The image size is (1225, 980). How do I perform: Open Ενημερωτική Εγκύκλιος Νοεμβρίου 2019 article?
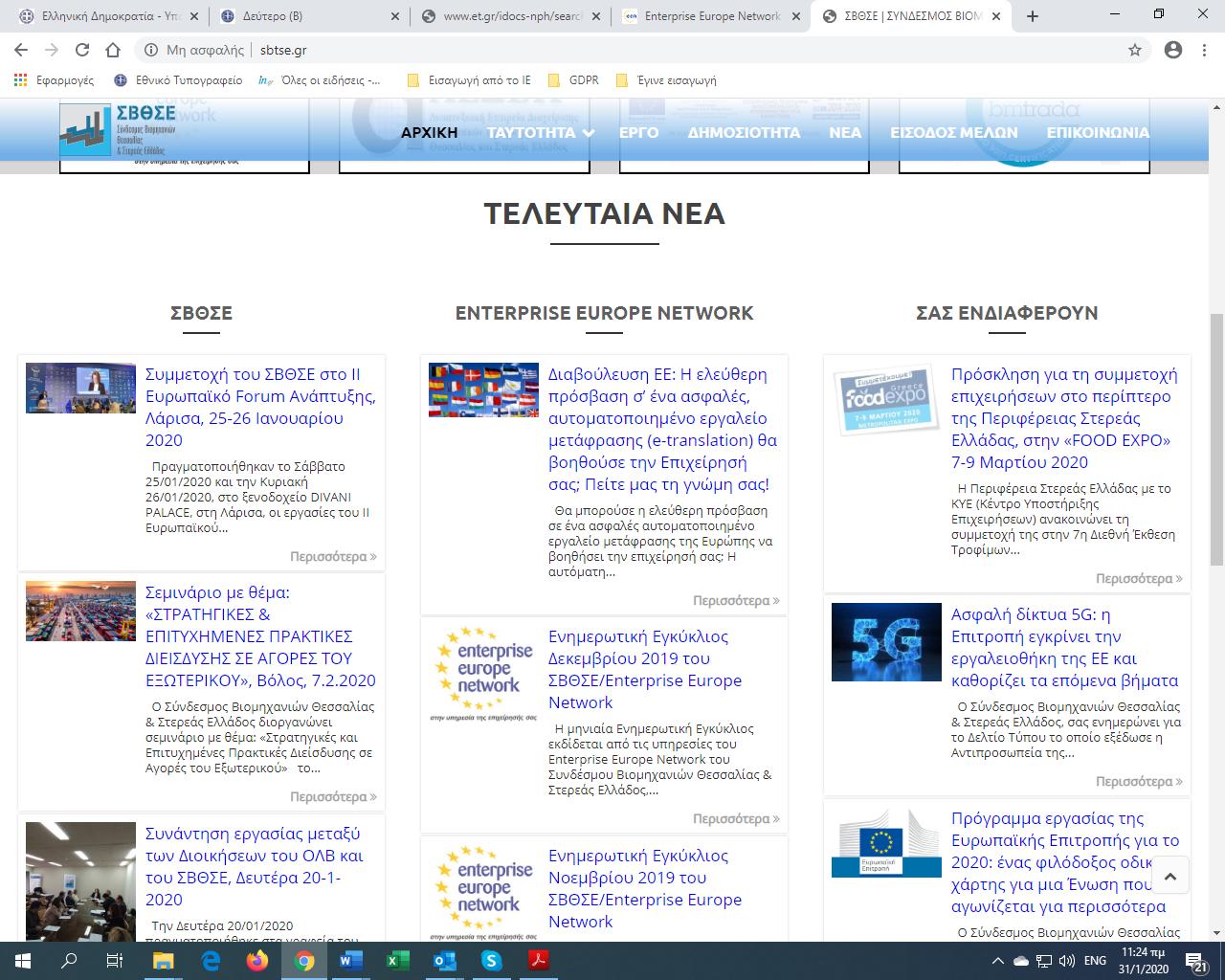click(645, 888)
